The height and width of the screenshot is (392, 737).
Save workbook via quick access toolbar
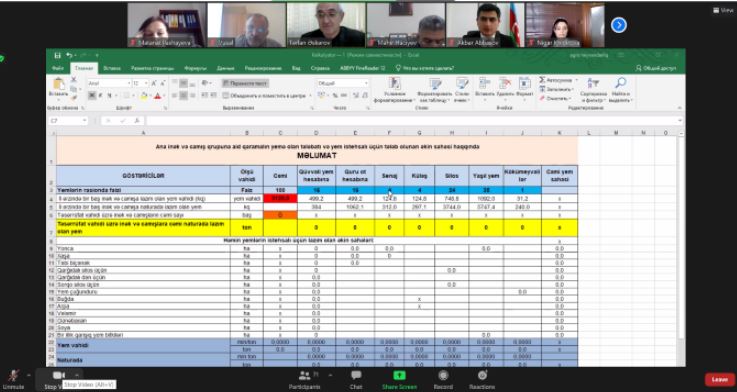point(57,55)
